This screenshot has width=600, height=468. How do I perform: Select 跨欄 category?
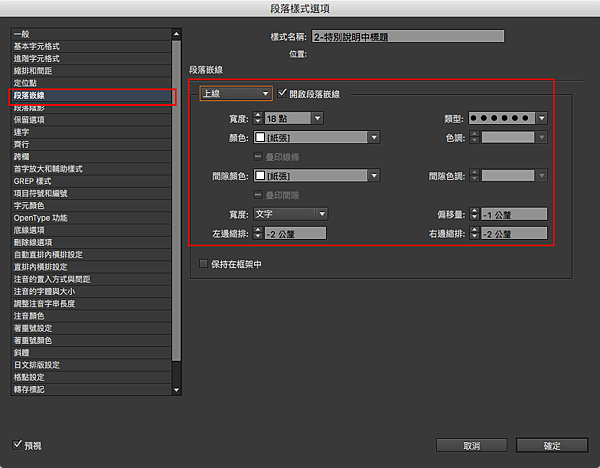pyautogui.click(x=91, y=157)
